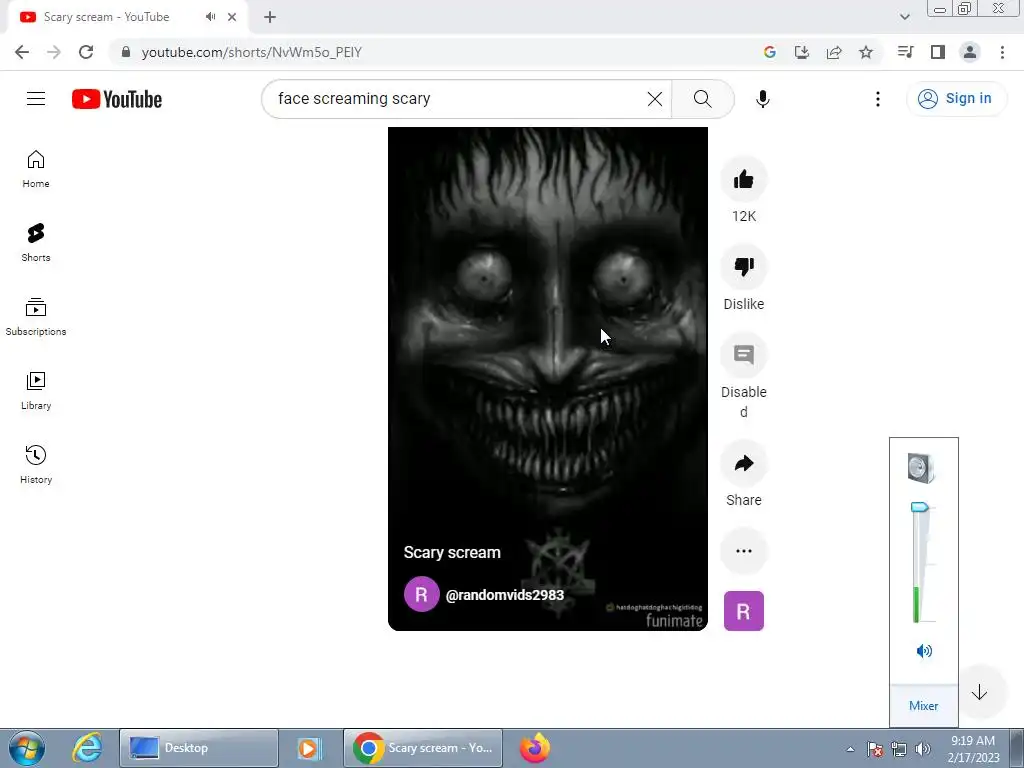Click the Action Center flag tray icon
This screenshot has width=1024, height=768.
(x=875, y=750)
